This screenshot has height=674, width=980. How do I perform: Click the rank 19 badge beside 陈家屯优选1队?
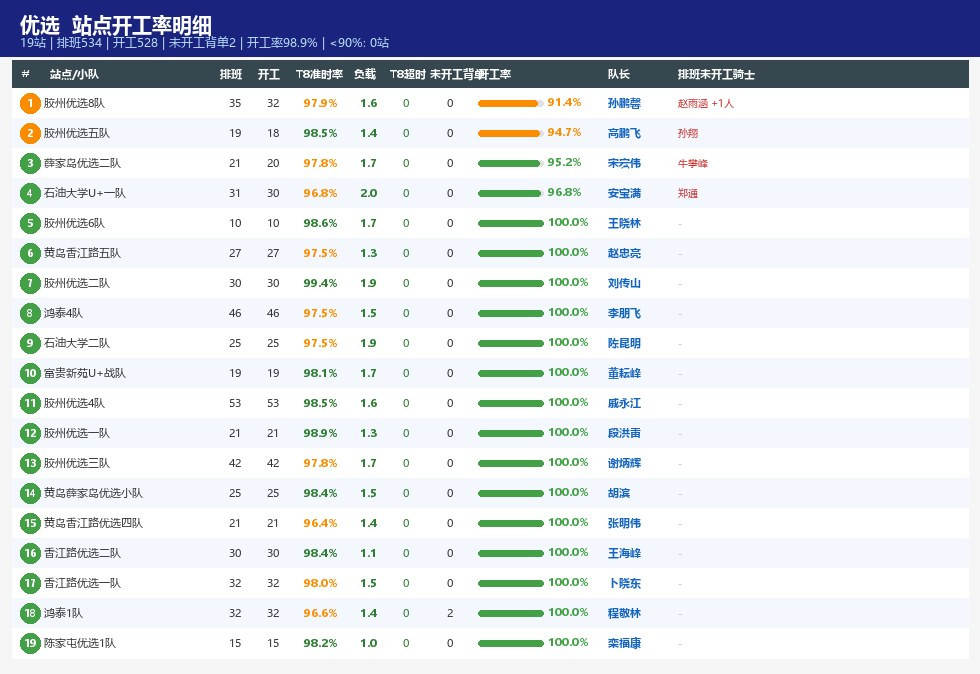tap(30, 643)
